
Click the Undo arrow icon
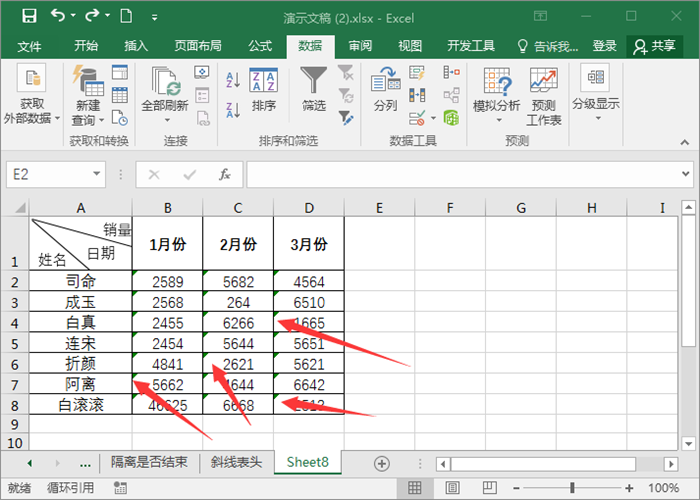point(58,16)
